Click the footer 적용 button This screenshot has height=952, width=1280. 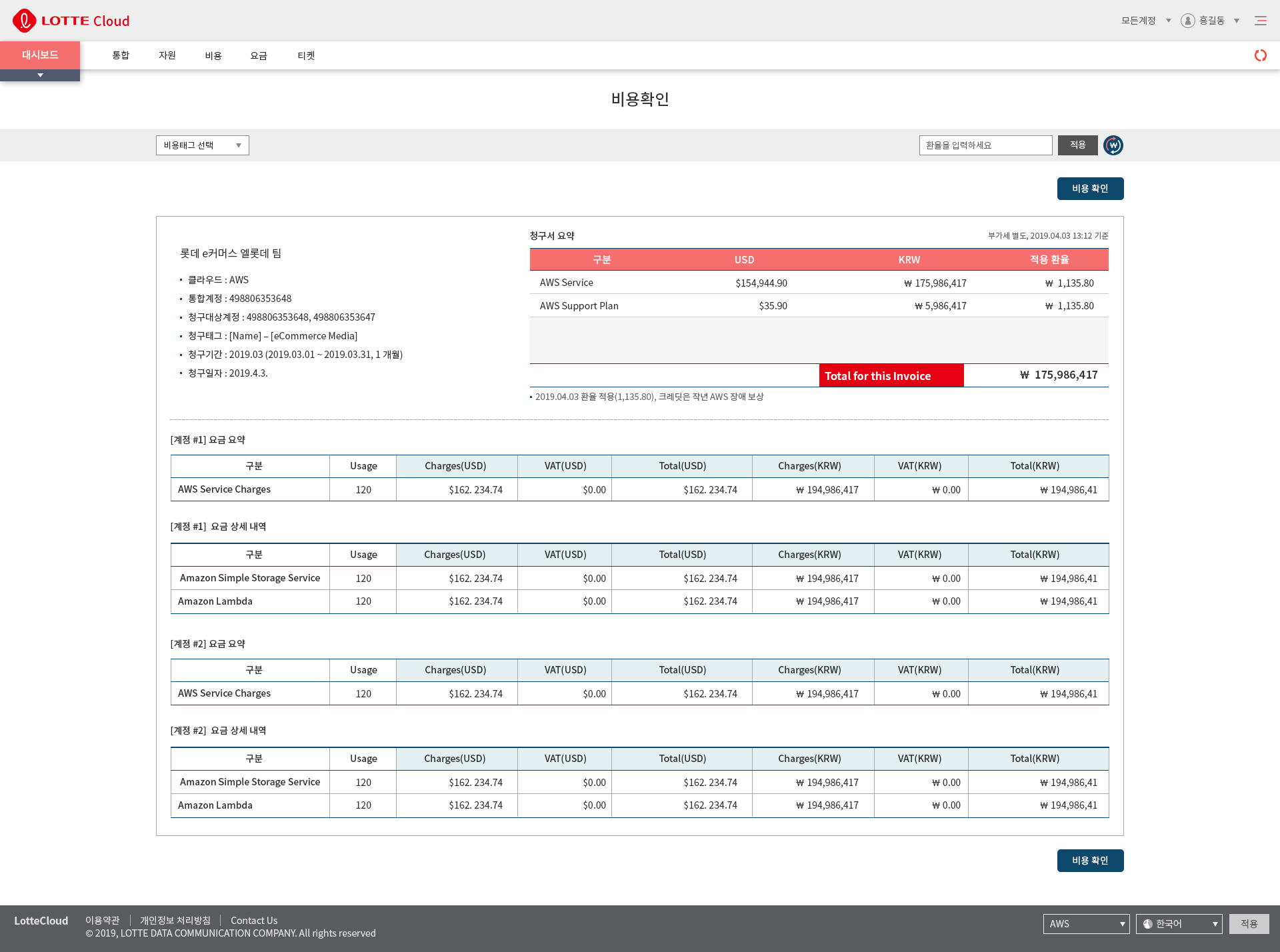click(x=1249, y=924)
